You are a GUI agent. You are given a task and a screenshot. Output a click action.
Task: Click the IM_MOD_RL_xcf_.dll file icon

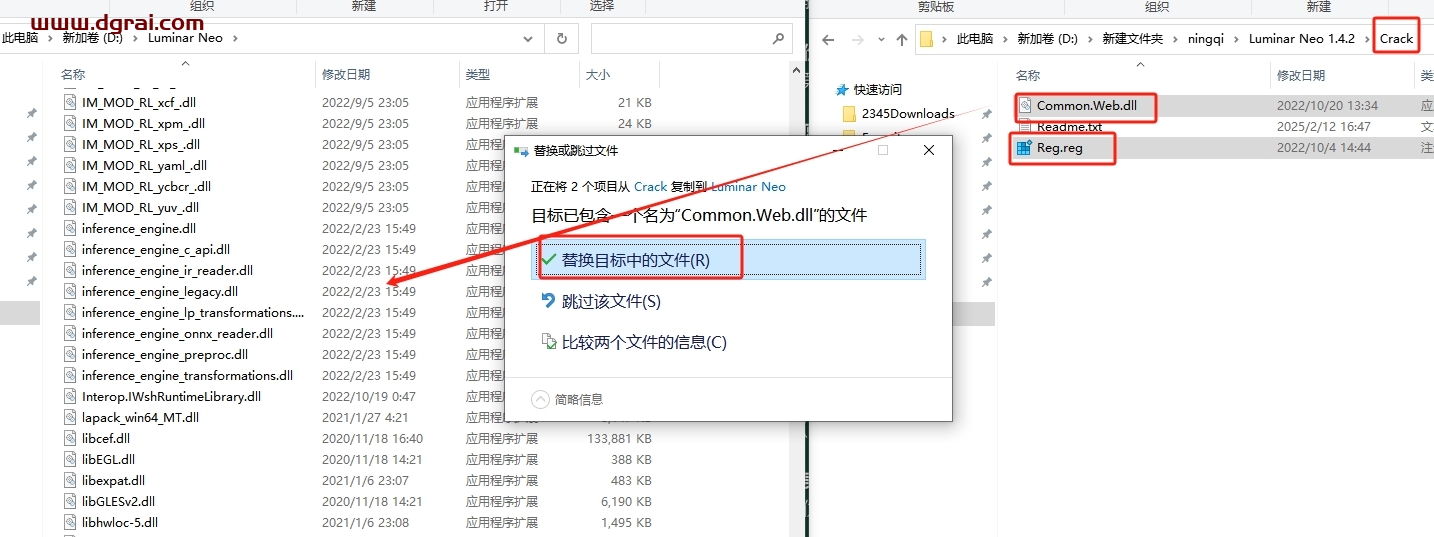[x=70, y=102]
